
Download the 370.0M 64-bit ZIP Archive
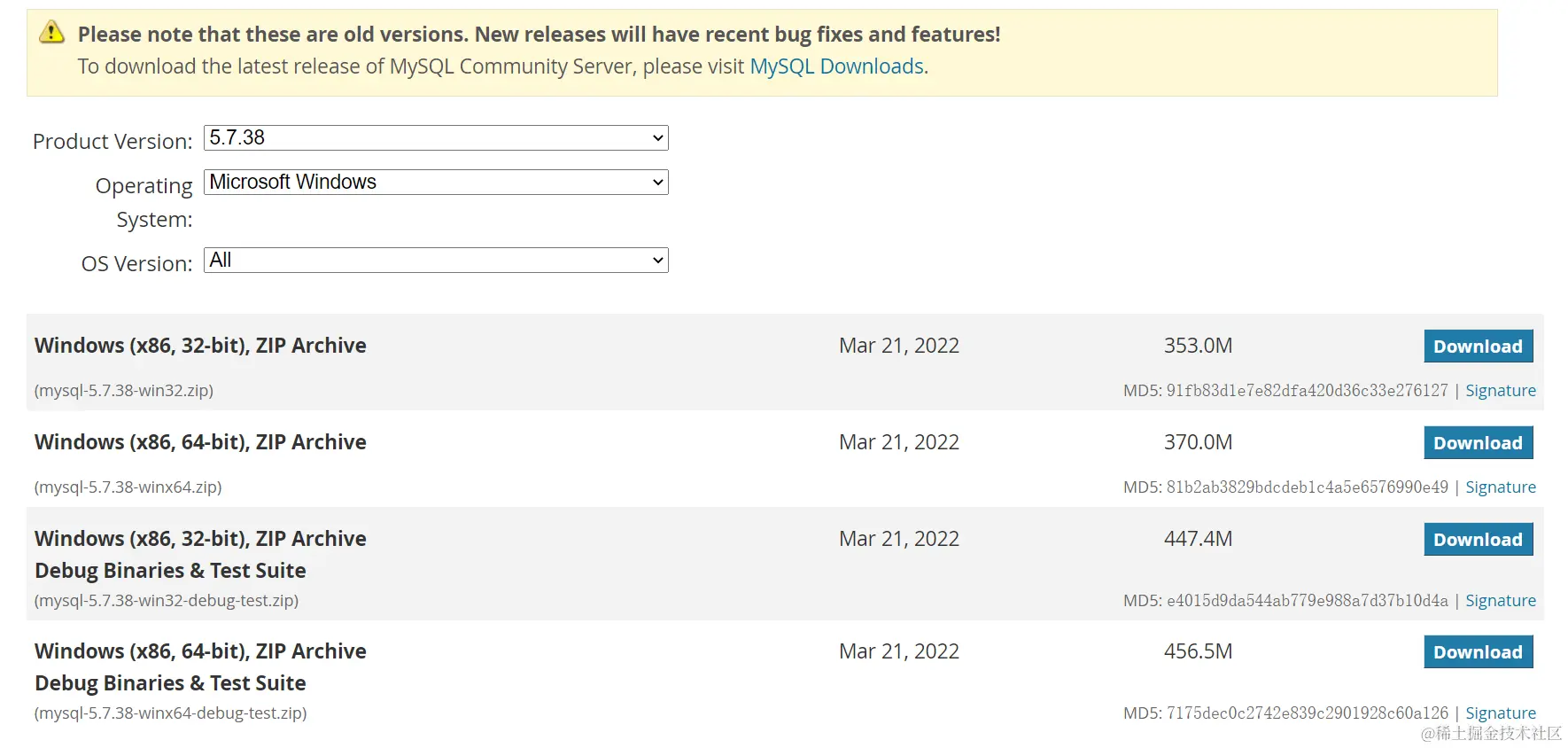tap(1477, 443)
